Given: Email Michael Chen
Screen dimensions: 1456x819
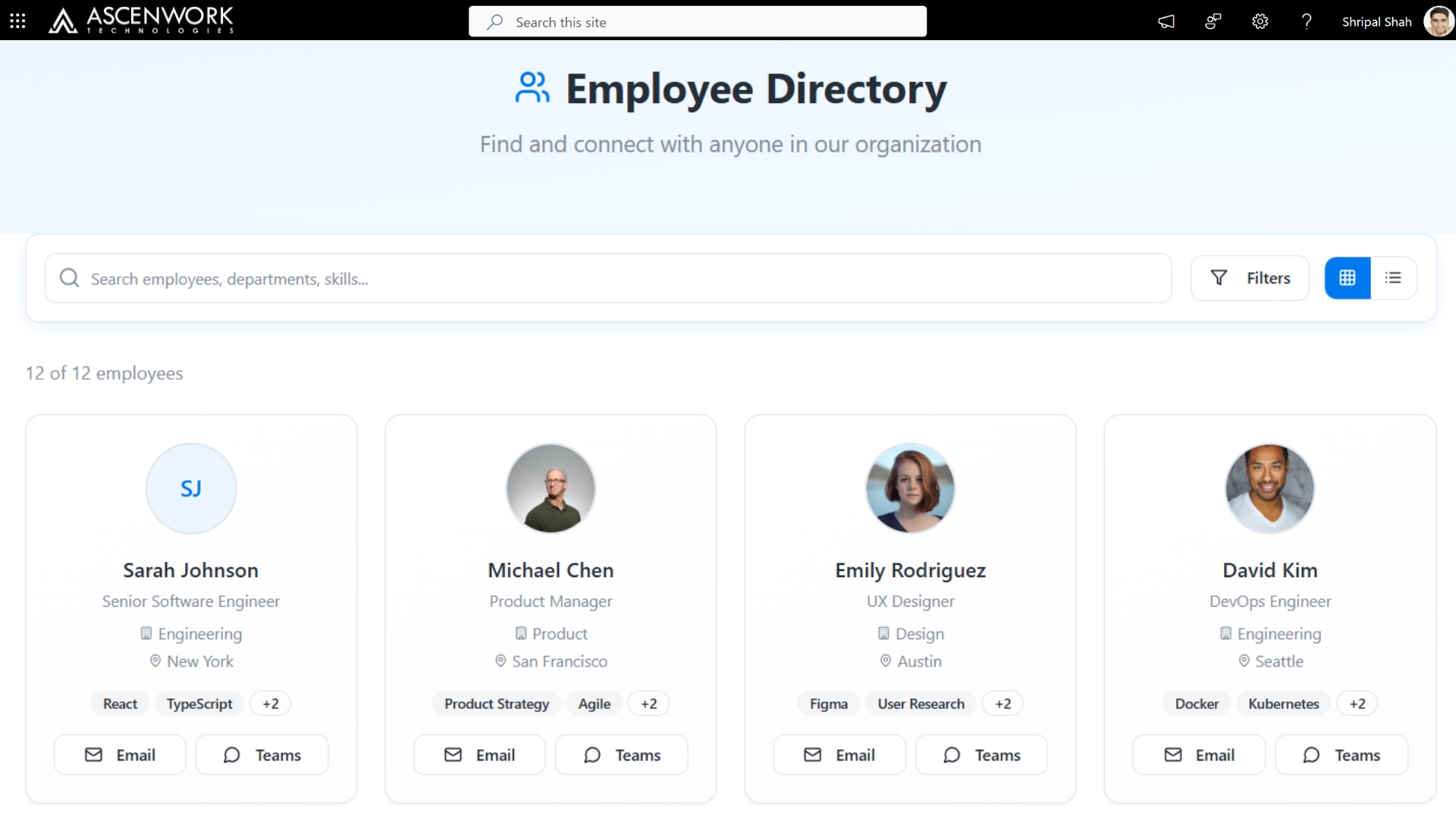Looking at the screenshot, I should pos(479,755).
